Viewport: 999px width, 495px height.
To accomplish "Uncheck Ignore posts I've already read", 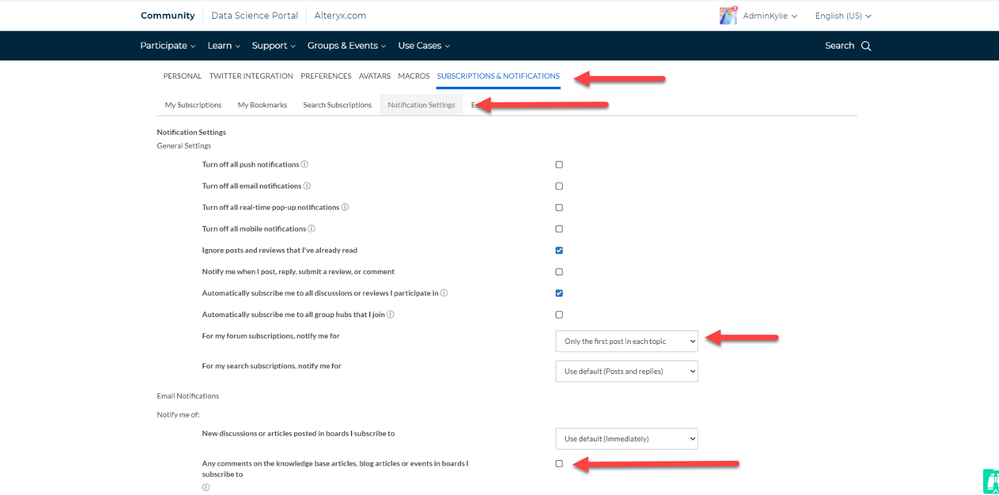I will [x=559, y=250].
